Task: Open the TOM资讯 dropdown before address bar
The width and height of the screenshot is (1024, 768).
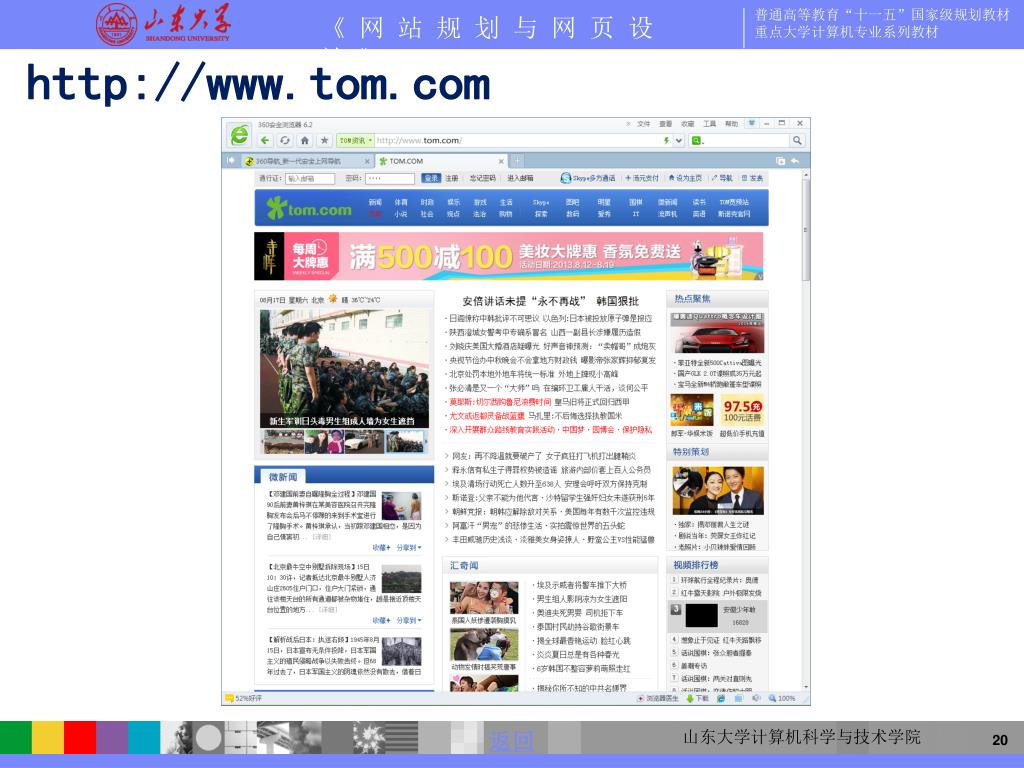Action: click(x=355, y=140)
